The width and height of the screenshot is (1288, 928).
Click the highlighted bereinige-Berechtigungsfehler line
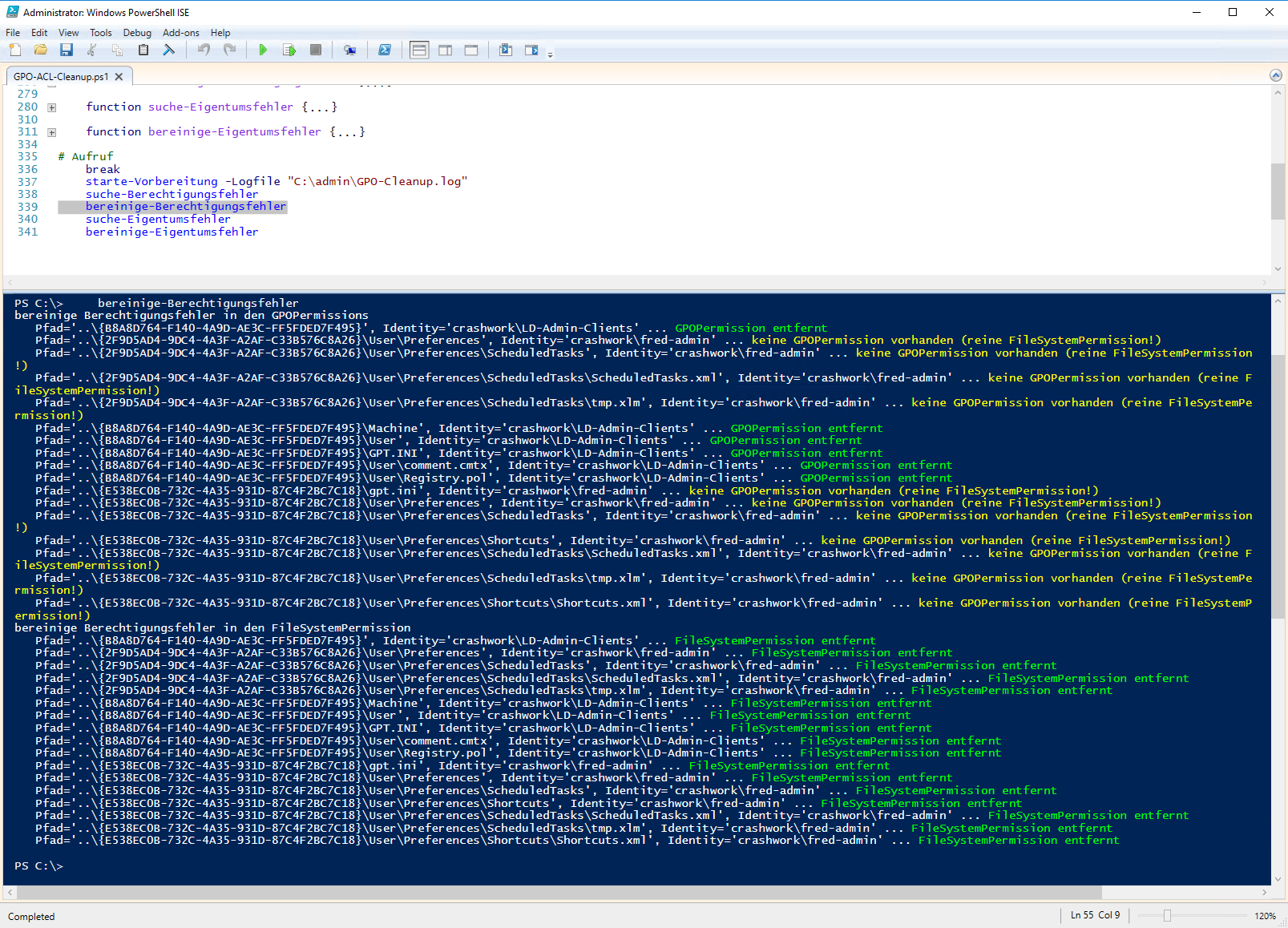(186, 207)
